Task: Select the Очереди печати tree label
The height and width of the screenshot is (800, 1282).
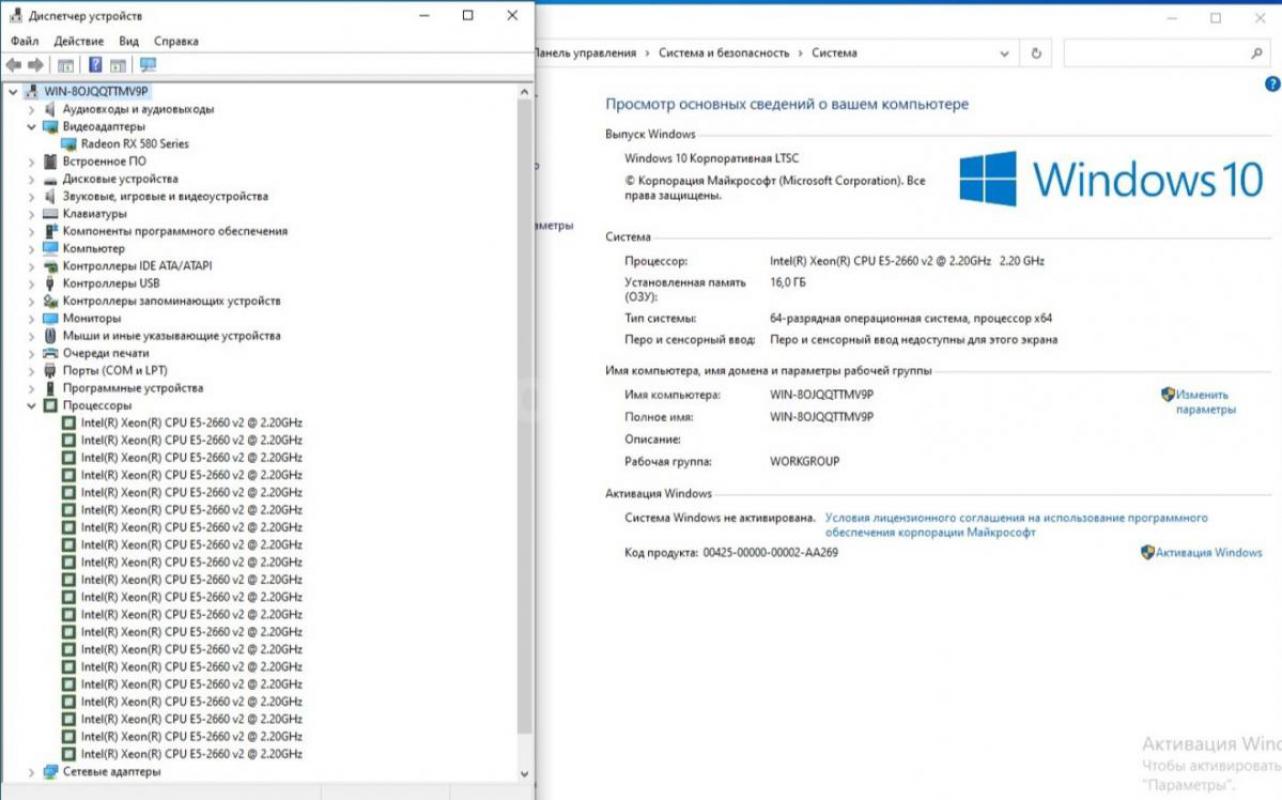Action: 106,353
